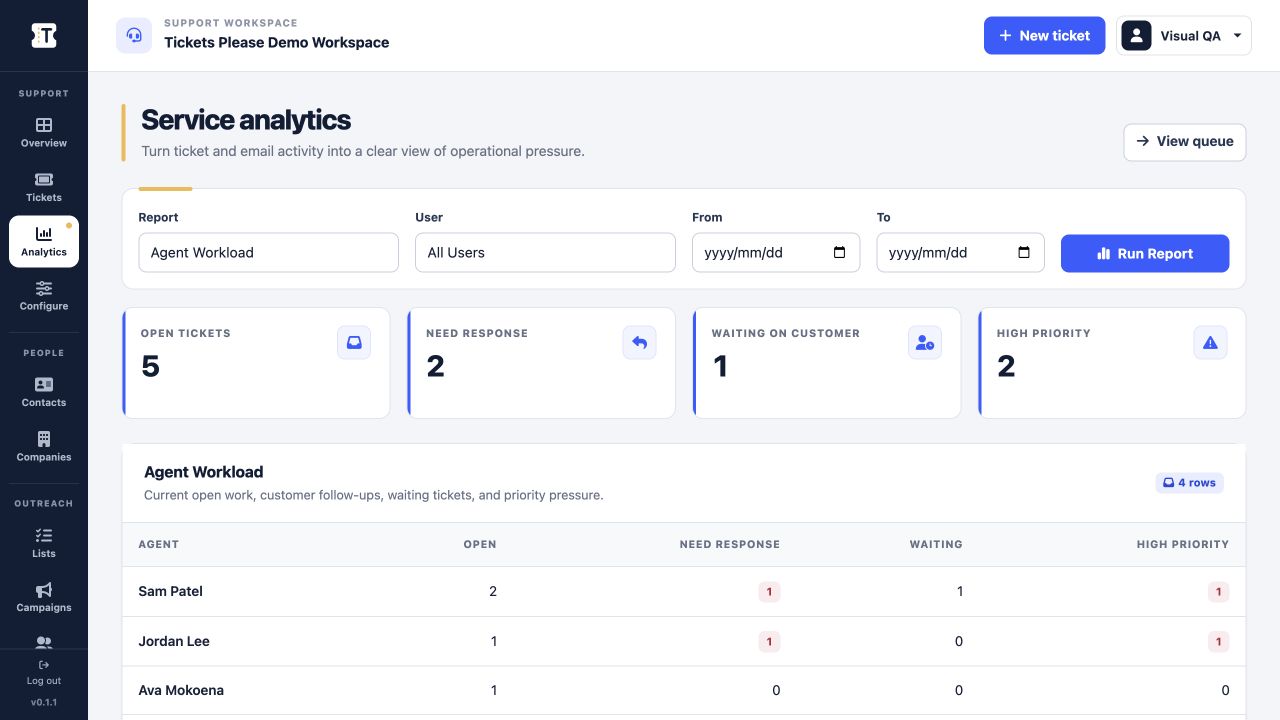1280x720 pixels.
Task: Click the Ava Mokoena agent name
Action: (181, 690)
